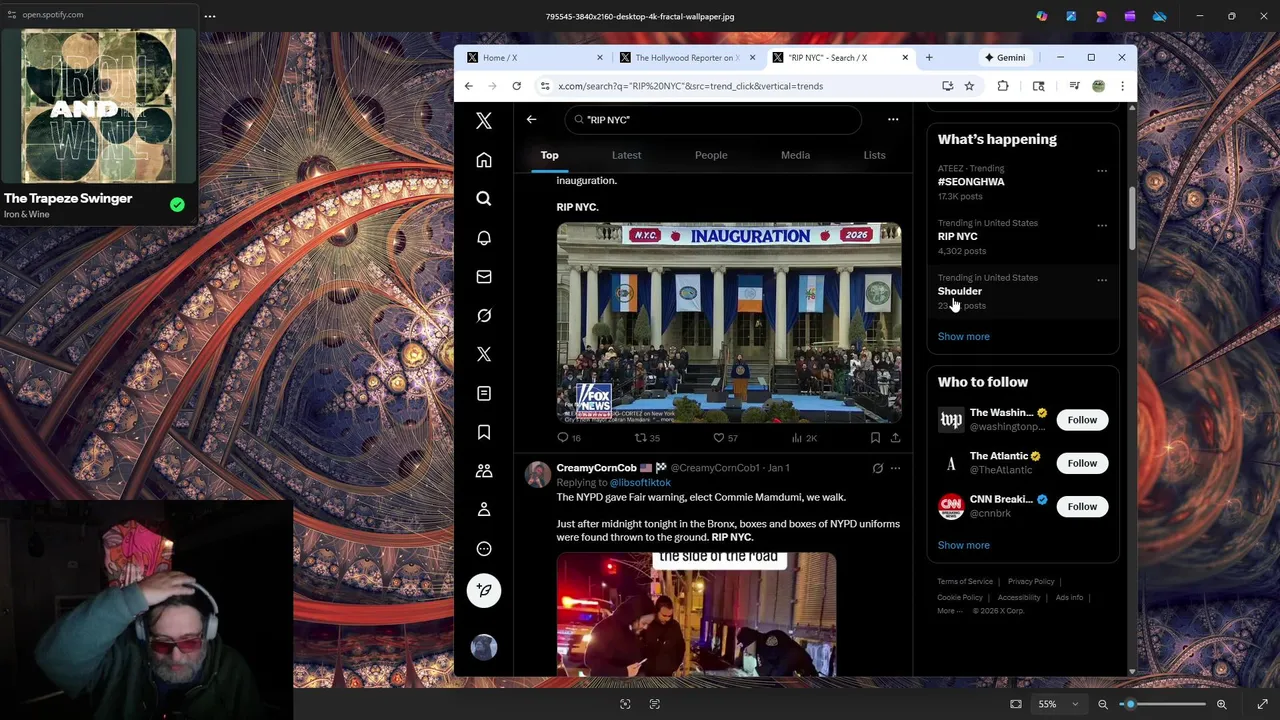Click the account avatar at sidebar bottom
This screenshot has height=720, width=1280.
tap(484, 647)
